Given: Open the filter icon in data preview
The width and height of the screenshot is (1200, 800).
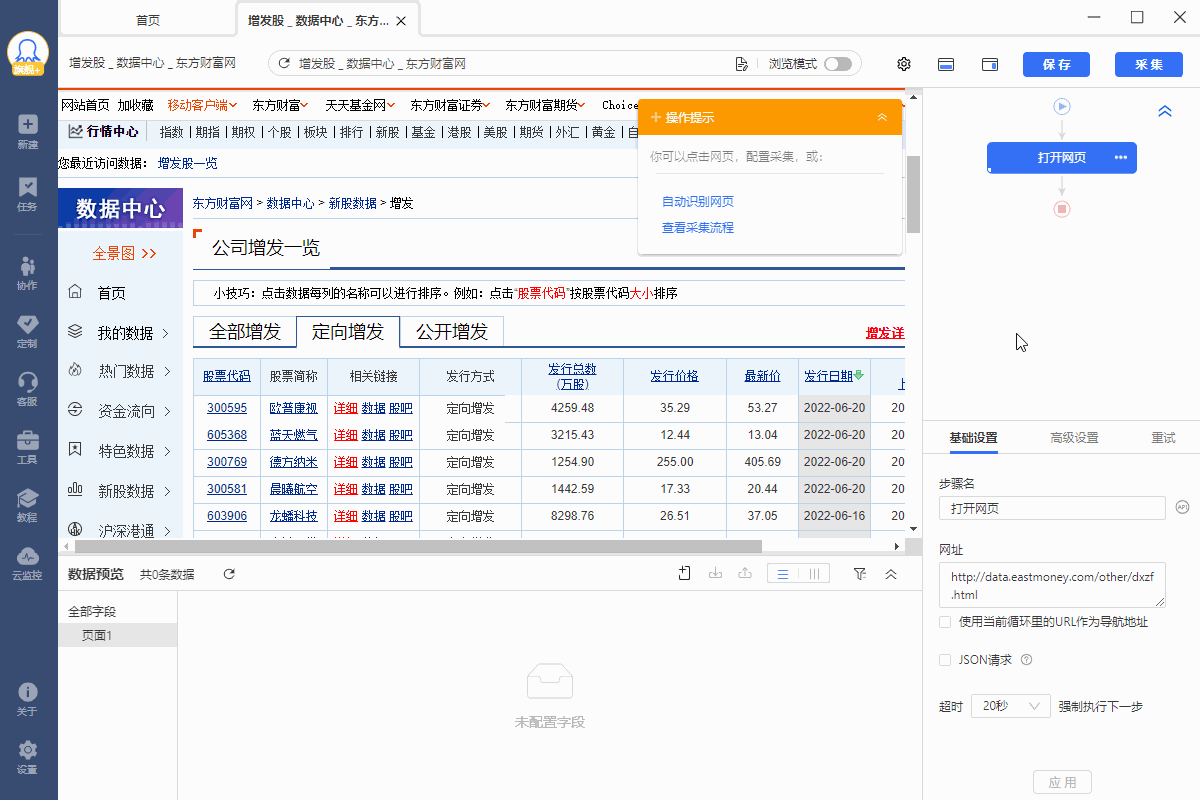Looking at the screenshot, I should pyautogui.click(x=860, y=574).
